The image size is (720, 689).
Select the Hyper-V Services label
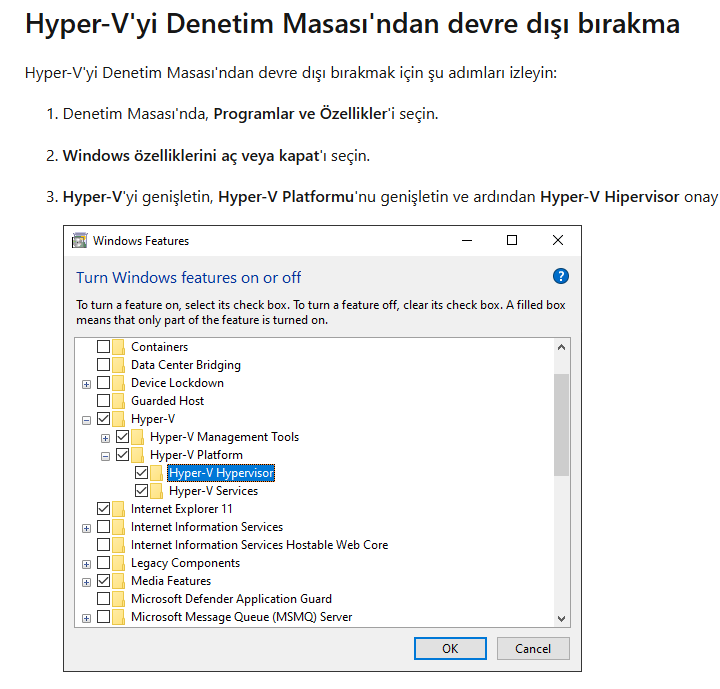point(214,491)
